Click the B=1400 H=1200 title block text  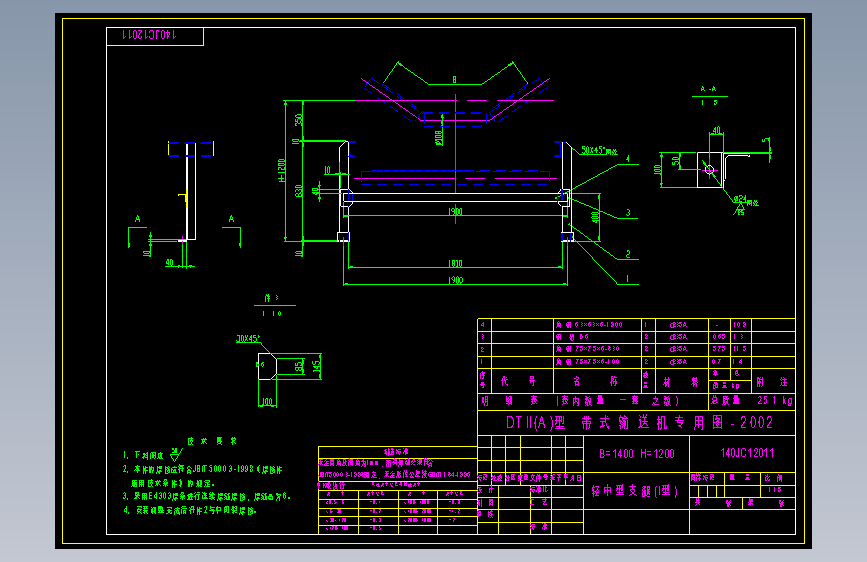point(636,454)
